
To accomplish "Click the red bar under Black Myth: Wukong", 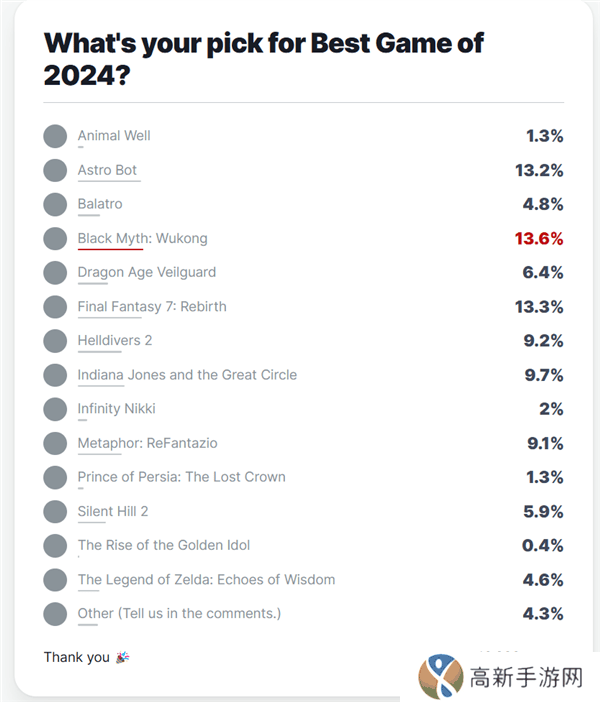I will pyautogui.click(x=110, y=251).
